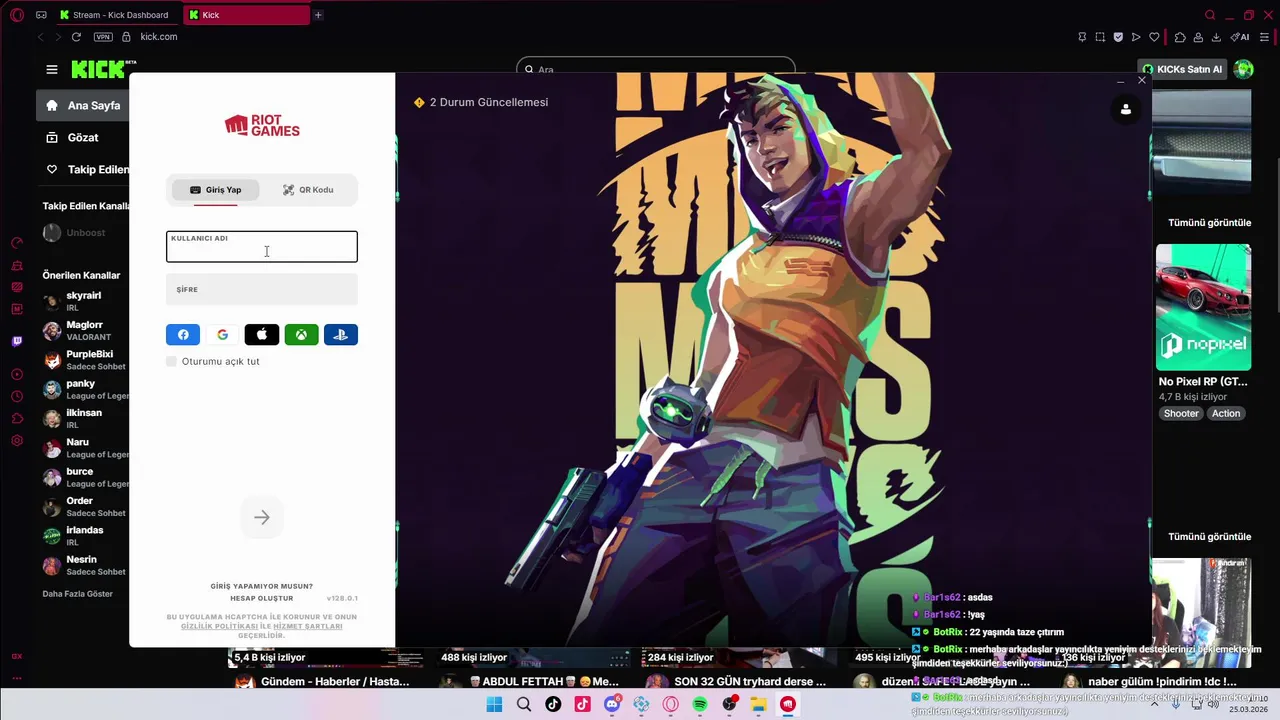Click the Riot client account profile icon
Screen dimensions: 1280x720
(x=1126, y=109)
